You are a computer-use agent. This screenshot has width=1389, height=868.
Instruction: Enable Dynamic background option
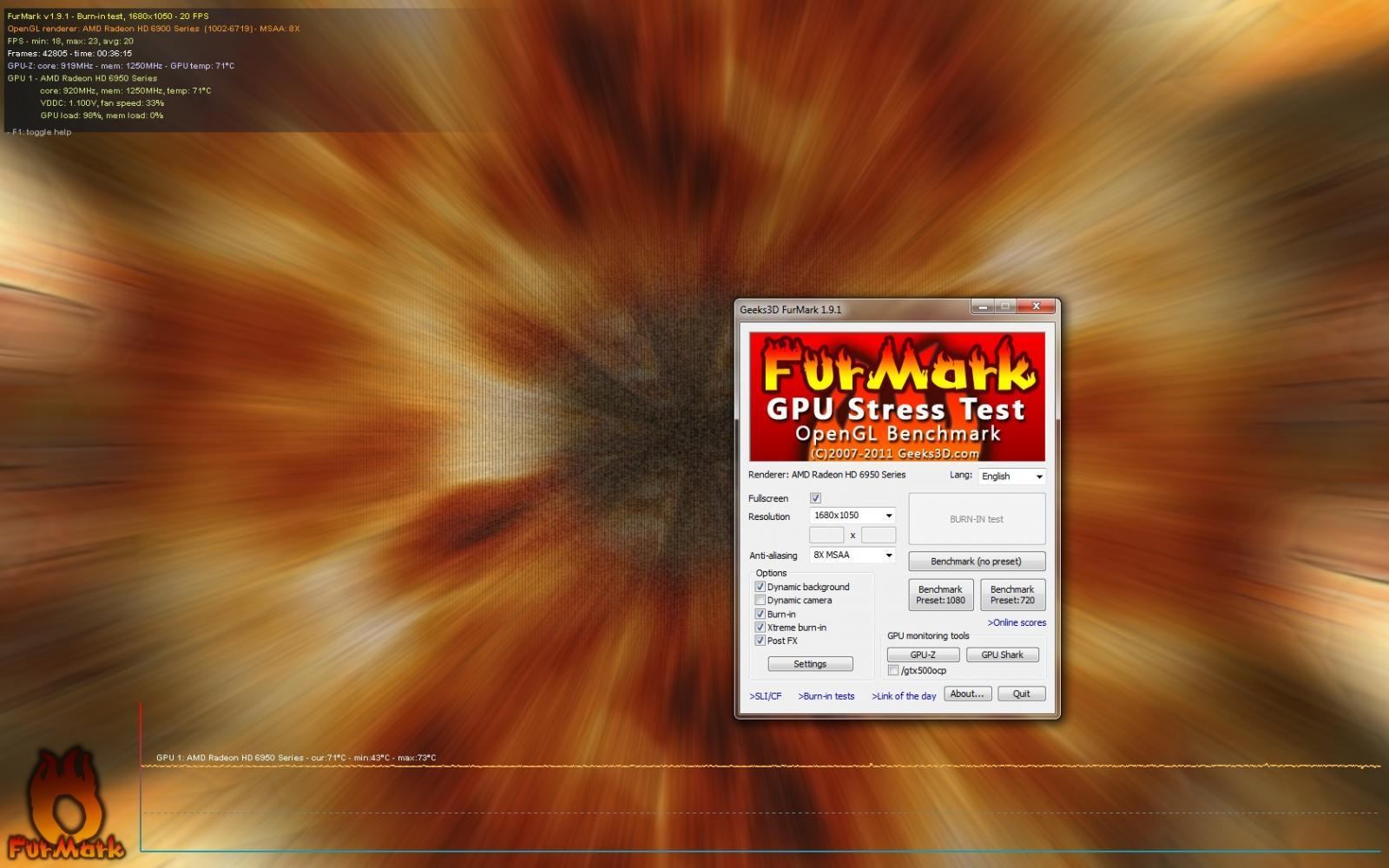tap(760, 587)
